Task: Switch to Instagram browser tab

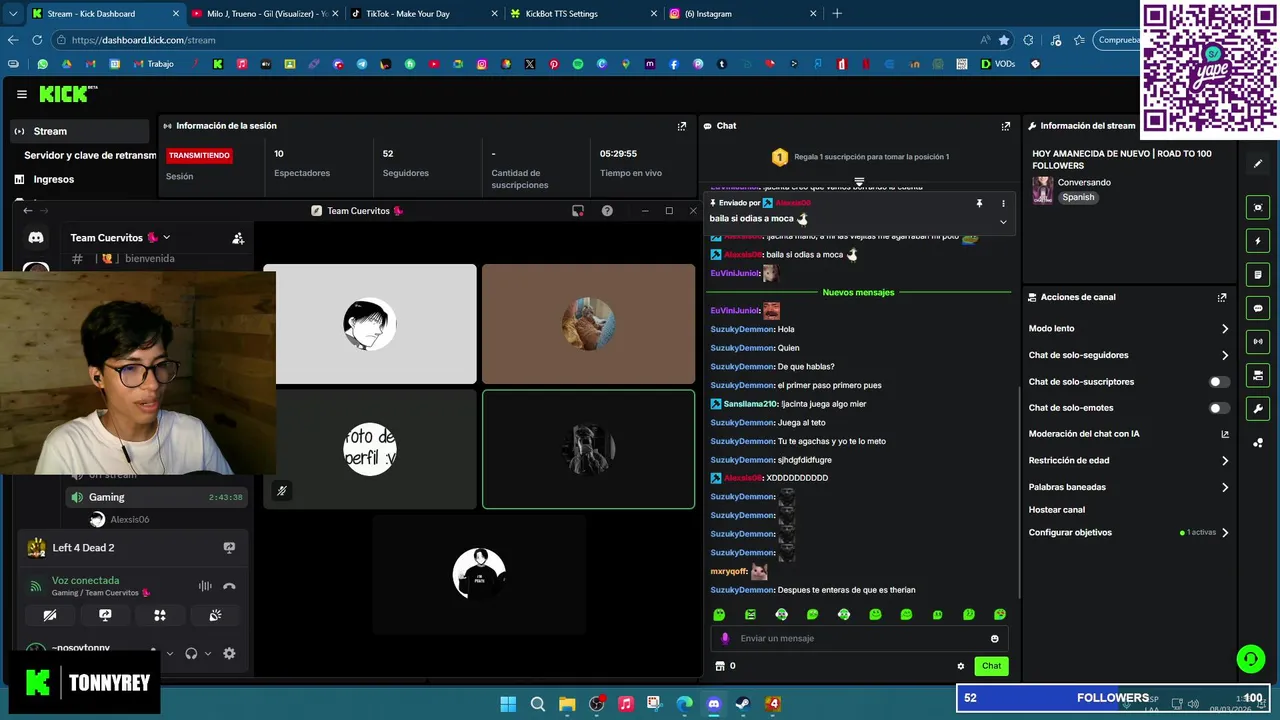Action: (742, 14)
